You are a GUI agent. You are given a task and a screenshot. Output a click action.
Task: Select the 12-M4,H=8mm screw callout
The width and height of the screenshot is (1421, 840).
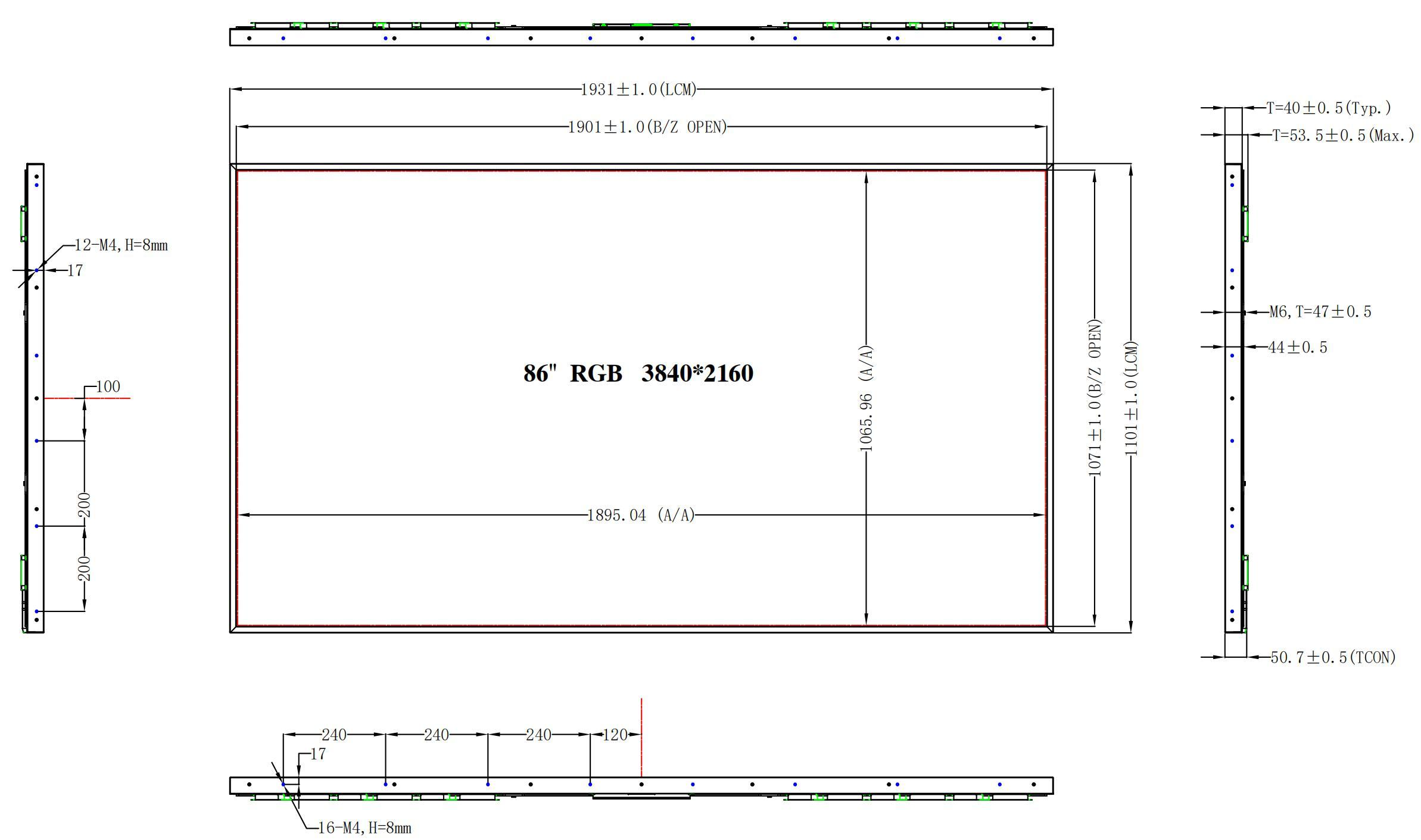121,245
